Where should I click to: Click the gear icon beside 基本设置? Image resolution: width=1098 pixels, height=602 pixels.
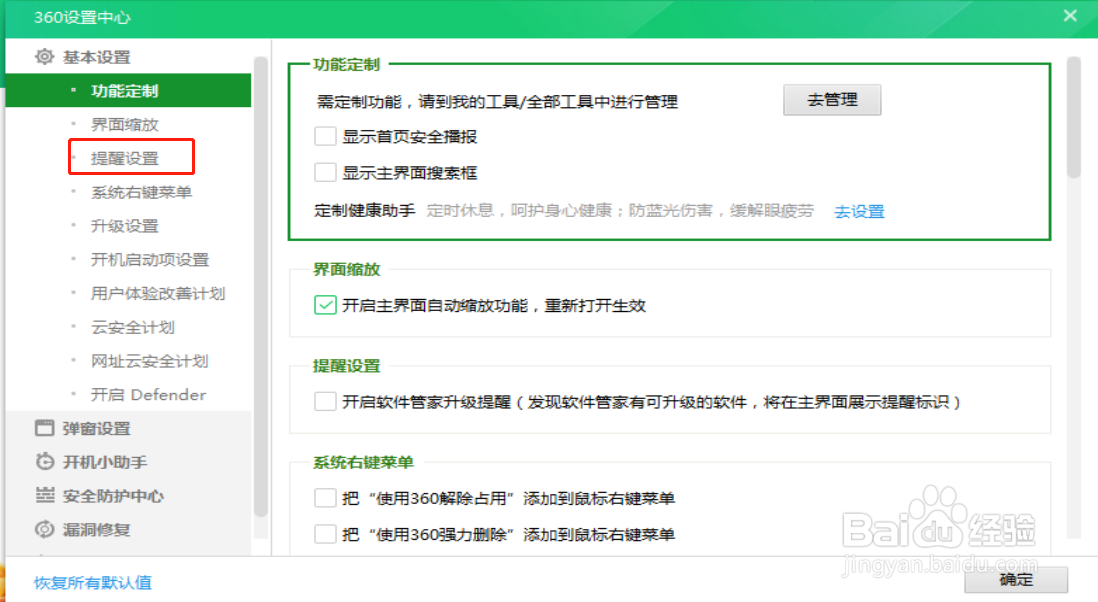point(44,57)
